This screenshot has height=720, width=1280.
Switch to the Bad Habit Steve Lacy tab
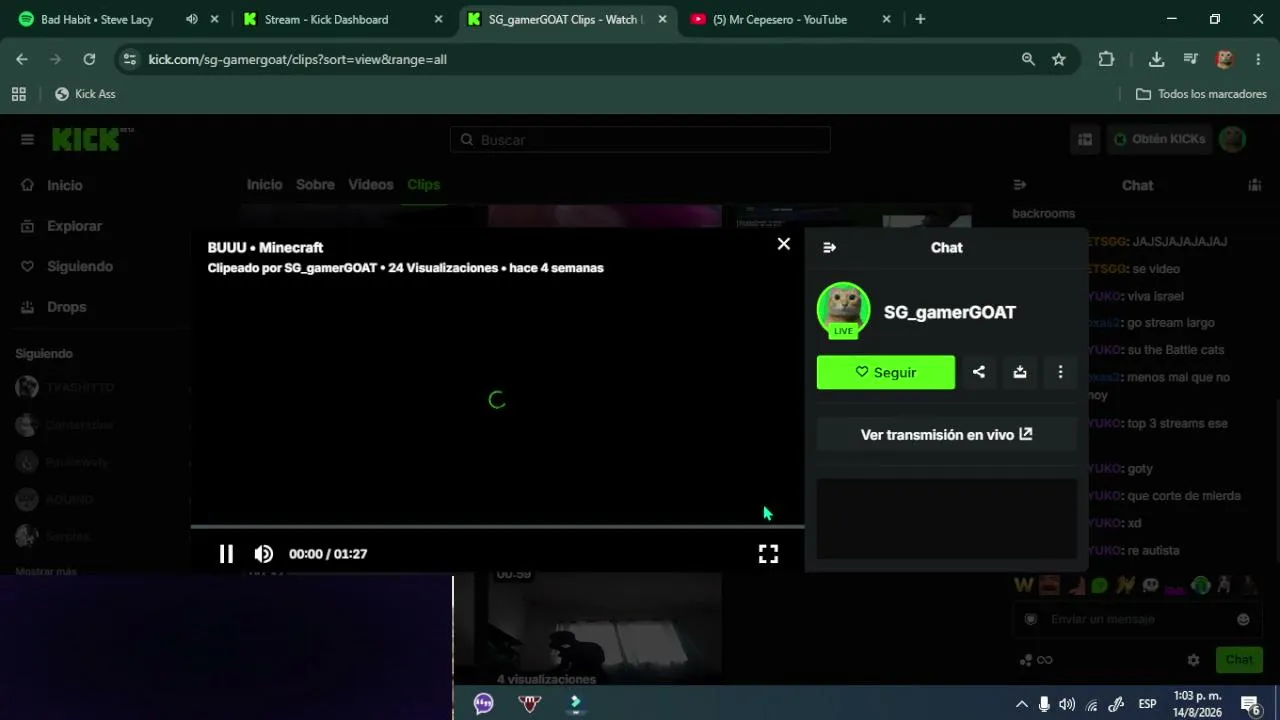96,19
